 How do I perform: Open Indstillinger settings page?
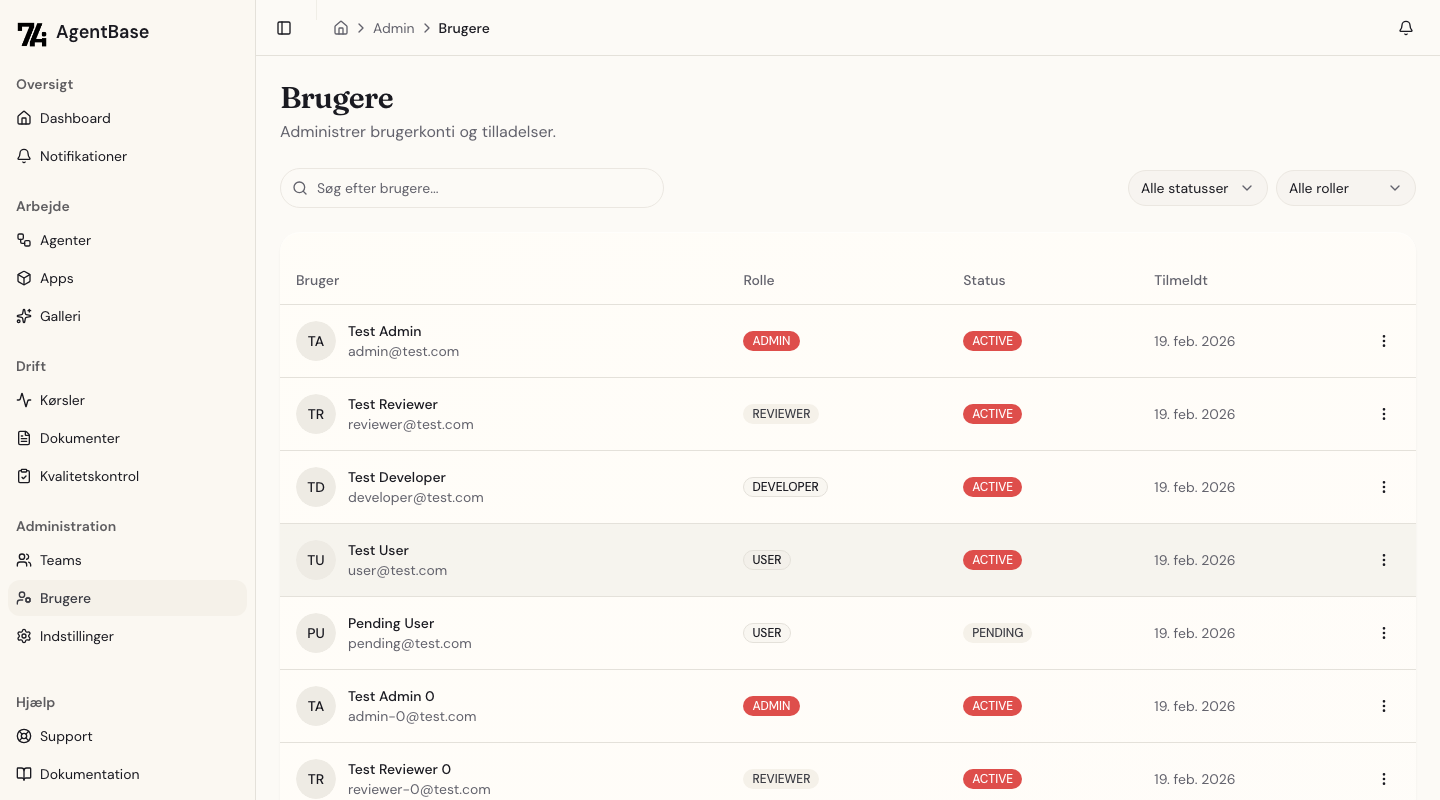(76, 636)
